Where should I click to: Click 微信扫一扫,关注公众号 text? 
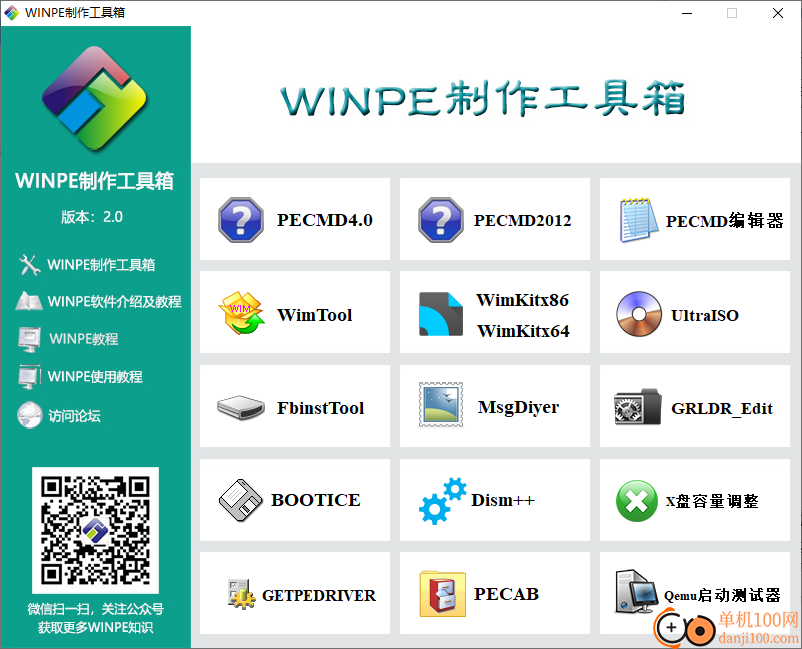96,609
